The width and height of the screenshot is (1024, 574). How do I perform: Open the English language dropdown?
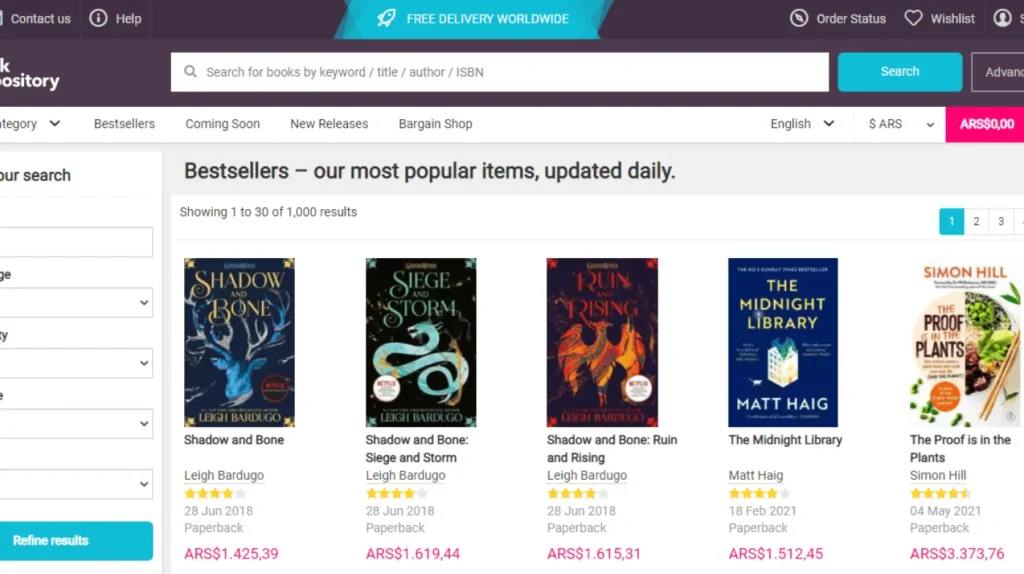click(x=802, y=124)
